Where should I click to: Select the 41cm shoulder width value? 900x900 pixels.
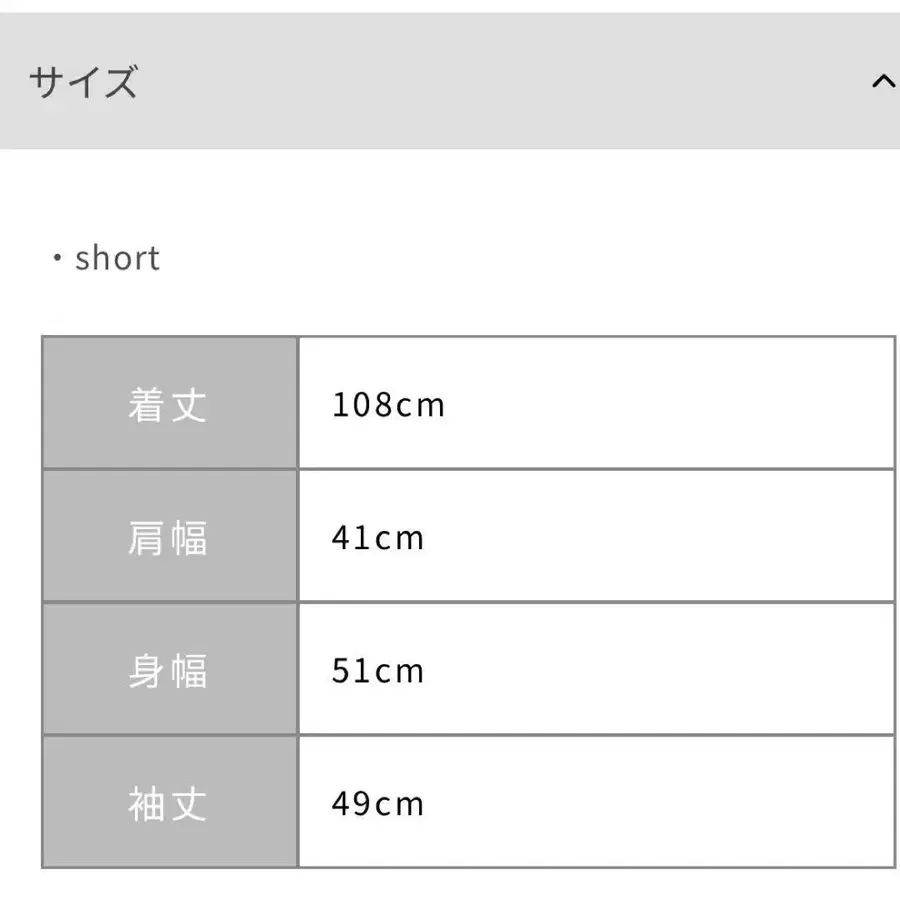[x=378, y=538]
